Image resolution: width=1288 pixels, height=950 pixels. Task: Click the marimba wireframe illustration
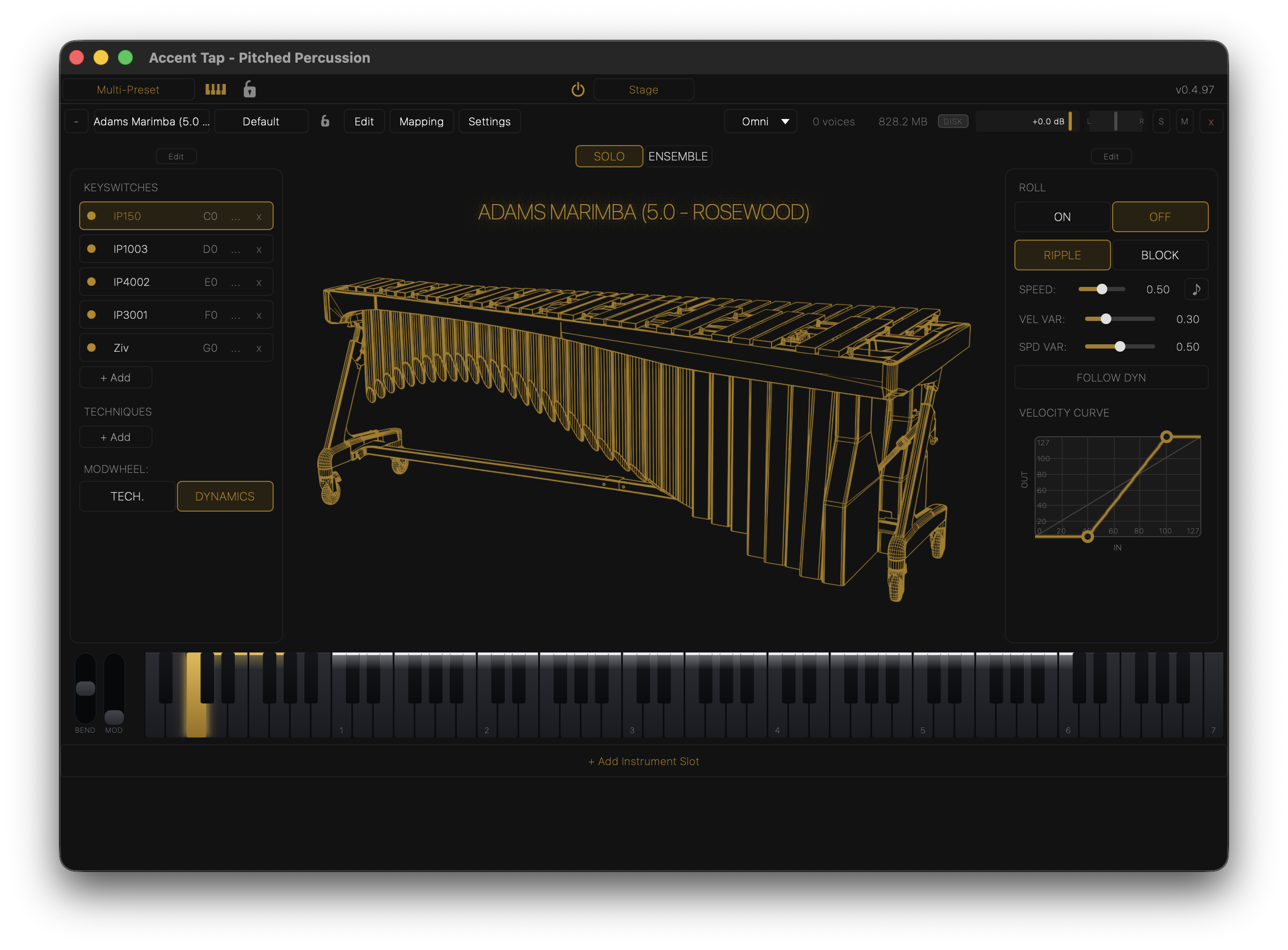pyautogui.click(x=643, y=440)
